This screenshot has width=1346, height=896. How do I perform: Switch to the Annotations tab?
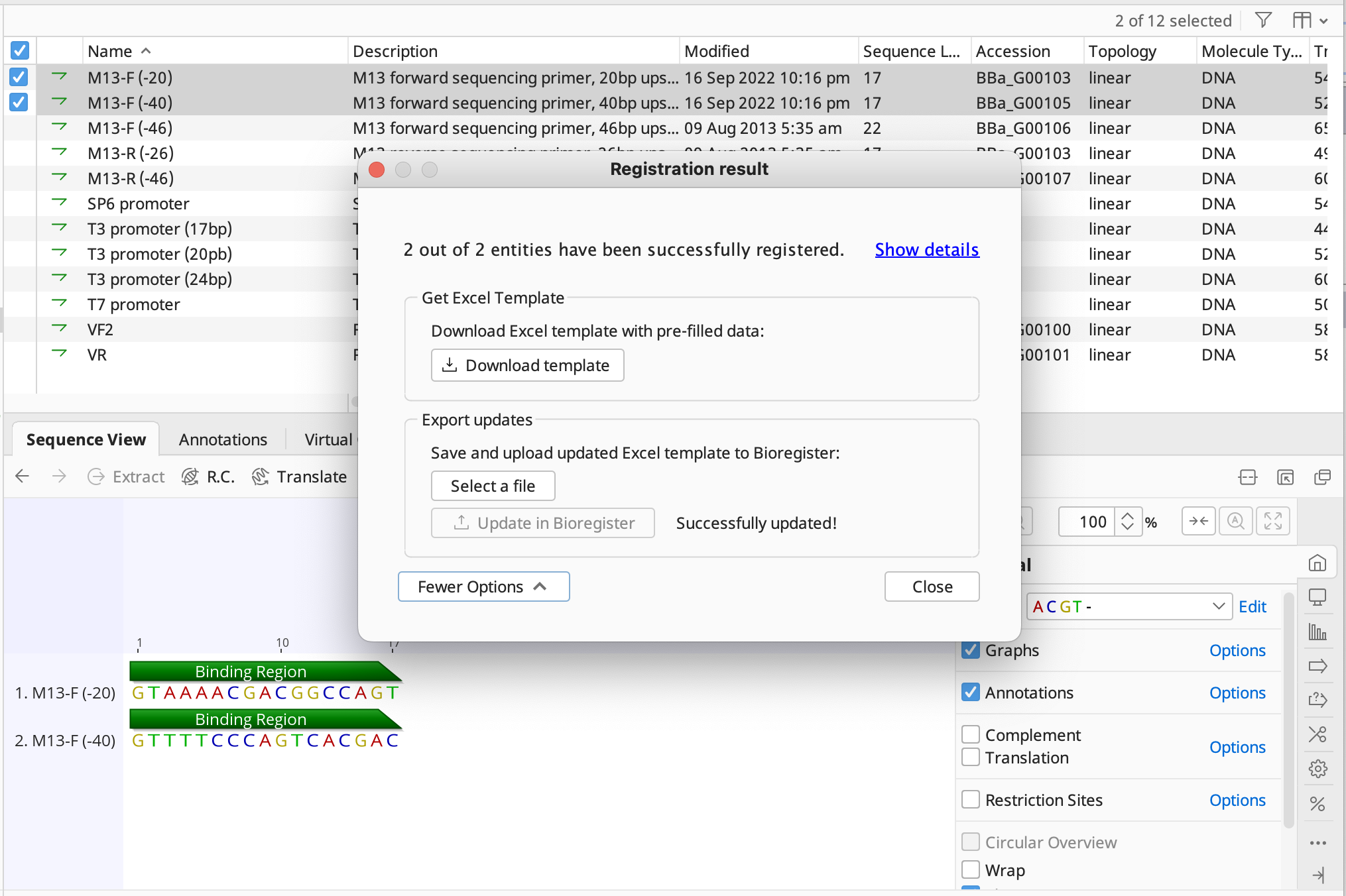223,439
